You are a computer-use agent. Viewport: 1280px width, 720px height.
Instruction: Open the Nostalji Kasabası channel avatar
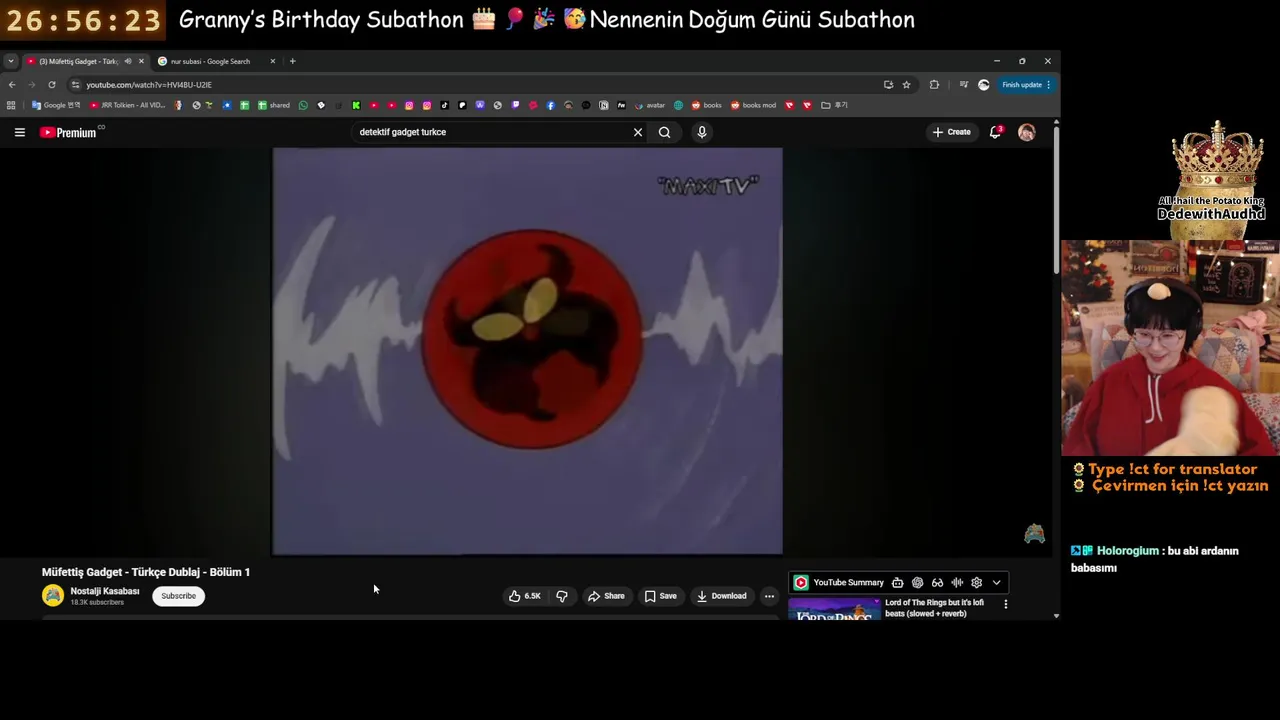(53, 596)
